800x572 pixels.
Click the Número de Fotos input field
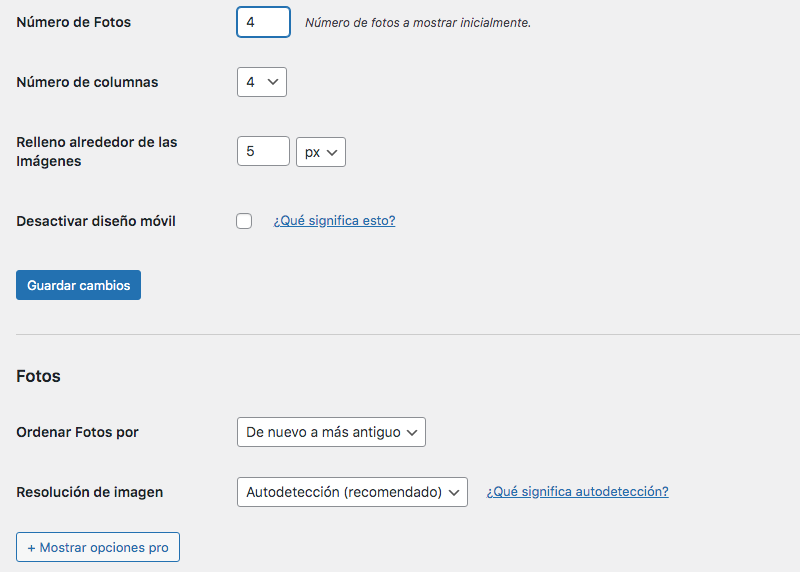tap(263, 22)
